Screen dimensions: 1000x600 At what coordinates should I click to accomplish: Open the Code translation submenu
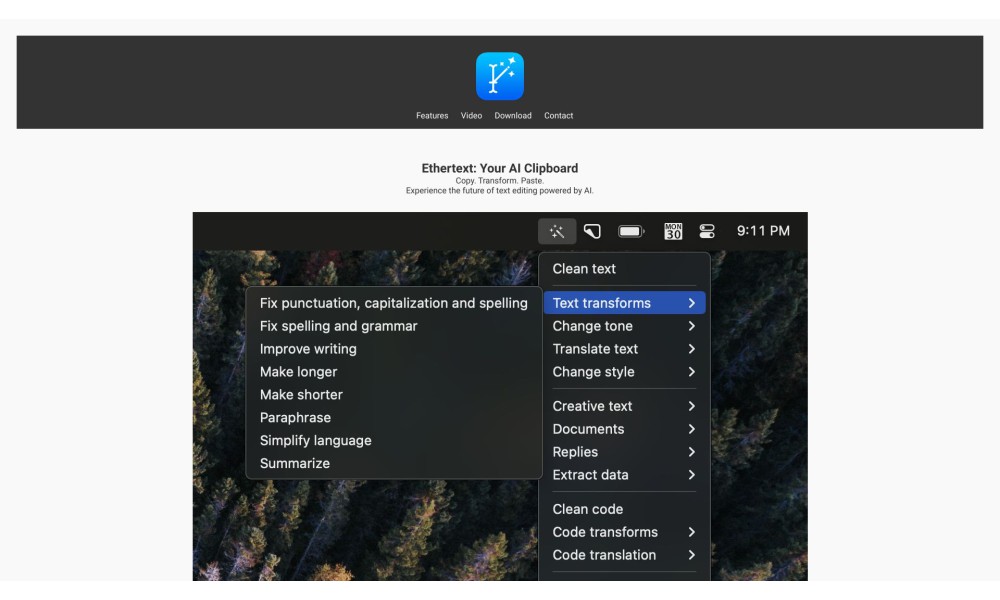(624, 555)
